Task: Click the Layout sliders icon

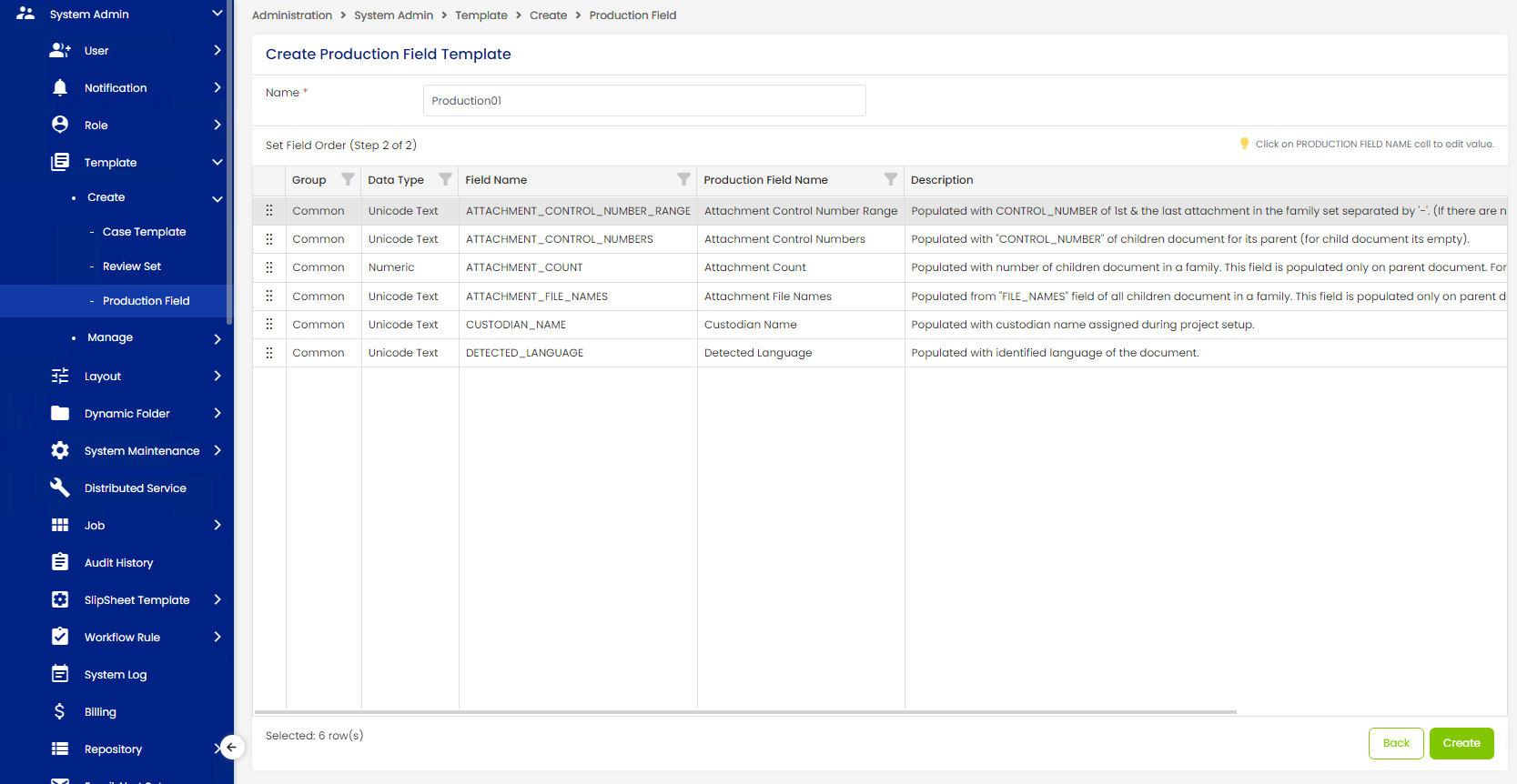Action: point(60,376)
